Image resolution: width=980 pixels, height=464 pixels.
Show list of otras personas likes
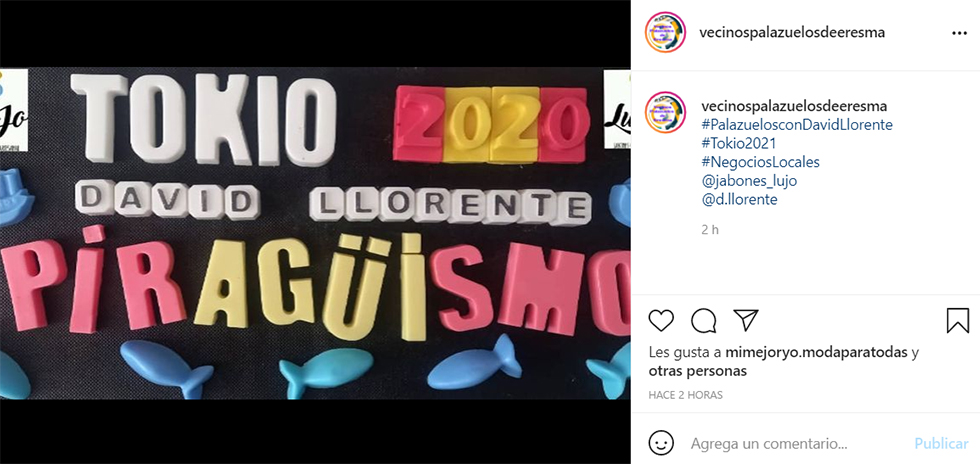[x=698, y=371]
